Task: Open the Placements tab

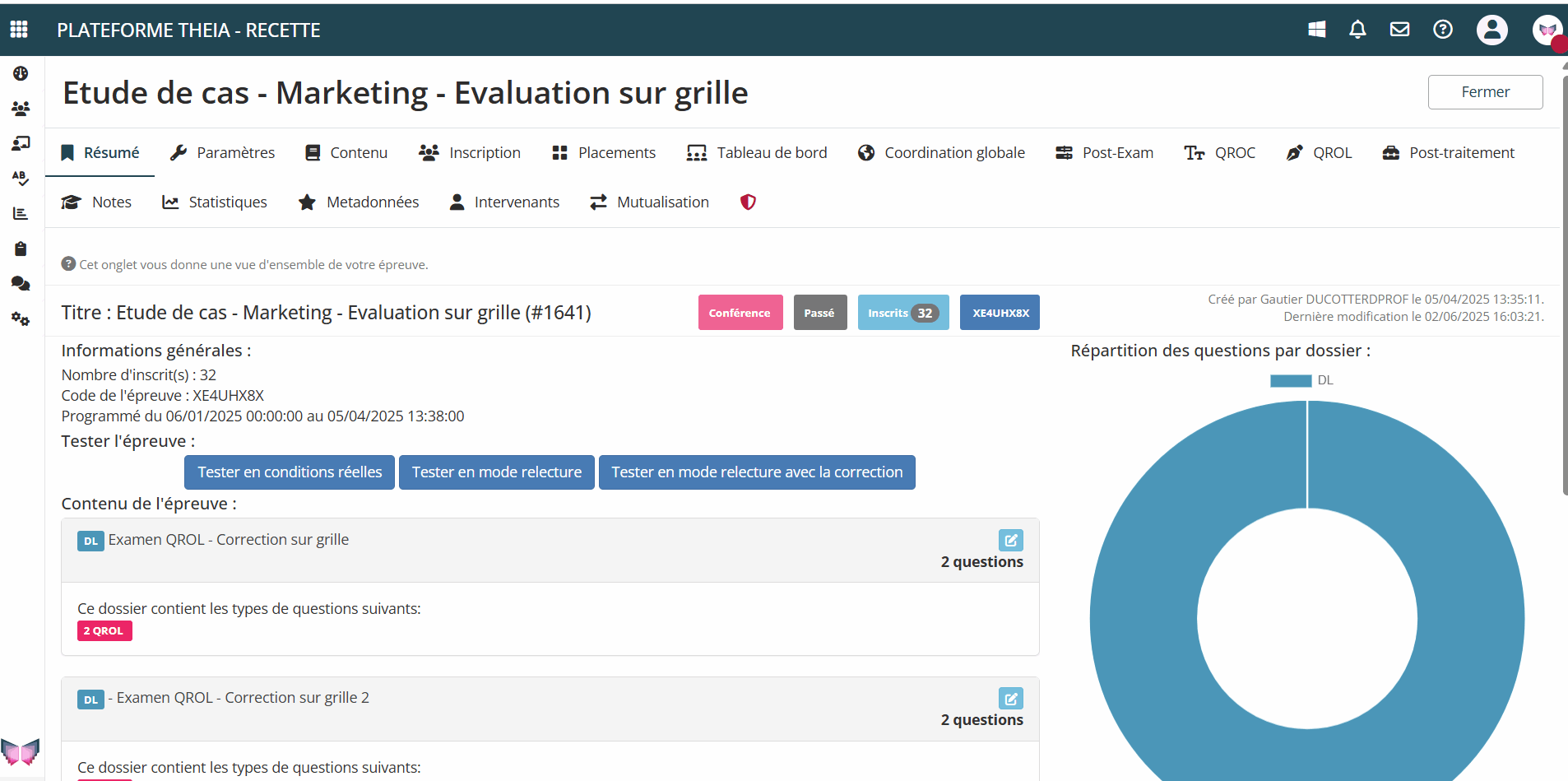Action: [x=604, y=152]
